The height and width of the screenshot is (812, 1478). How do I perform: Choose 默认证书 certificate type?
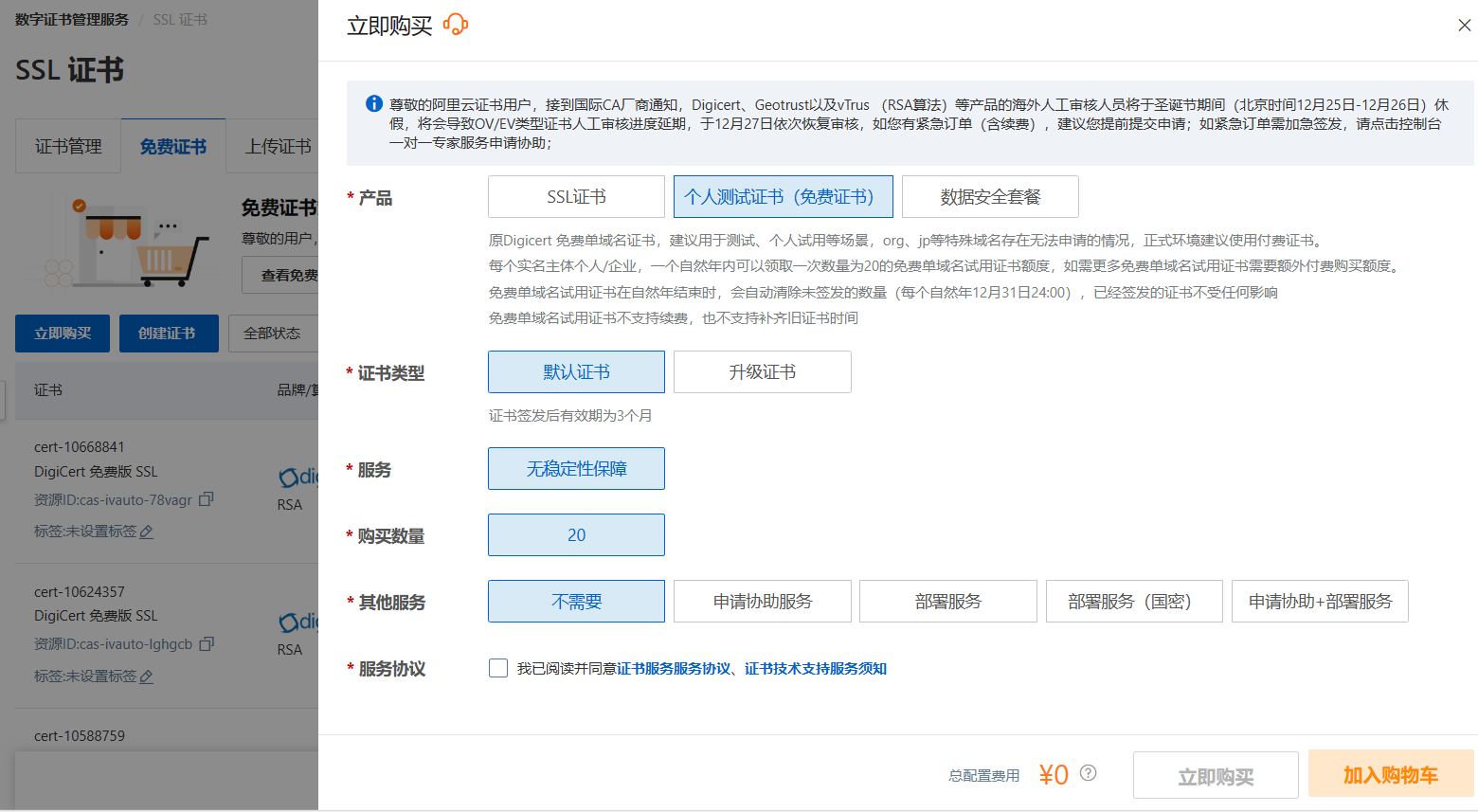click(576, 371)
